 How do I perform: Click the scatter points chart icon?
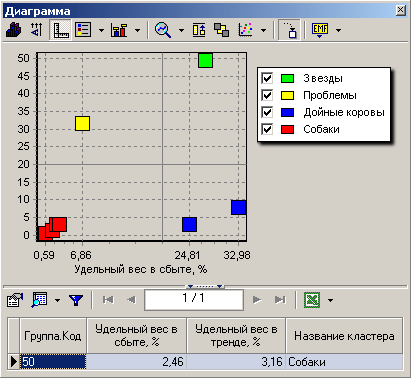(245, 30)
